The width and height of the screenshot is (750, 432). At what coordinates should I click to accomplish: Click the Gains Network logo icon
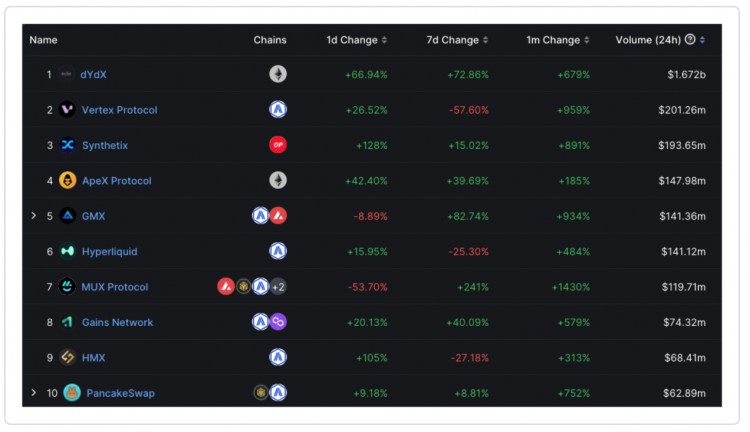click(67, 322)
